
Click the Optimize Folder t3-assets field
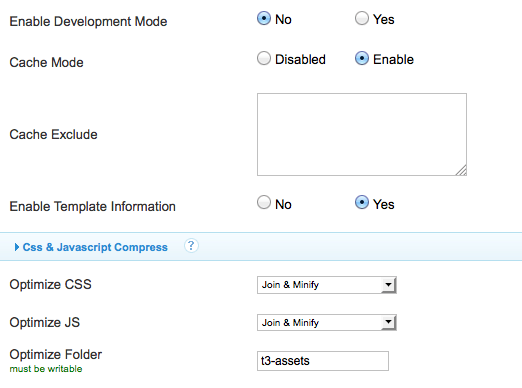pyautogui.click(x=323, y=361)
